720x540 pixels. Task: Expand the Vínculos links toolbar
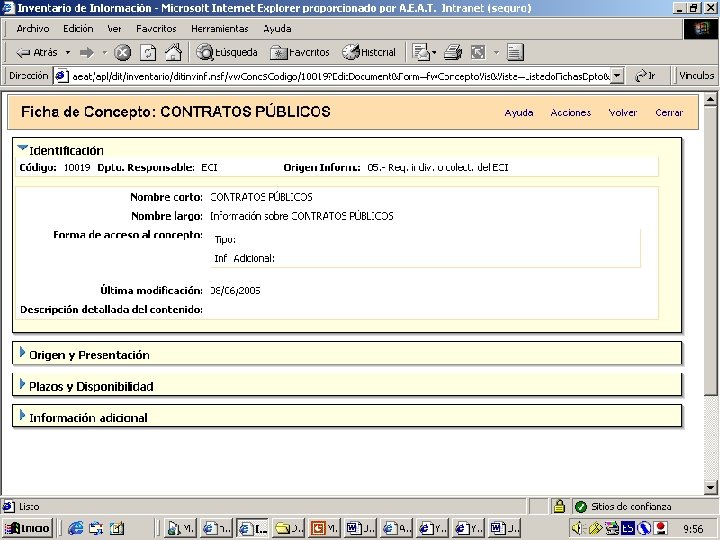pyautogui.click(x=696, y=76)
